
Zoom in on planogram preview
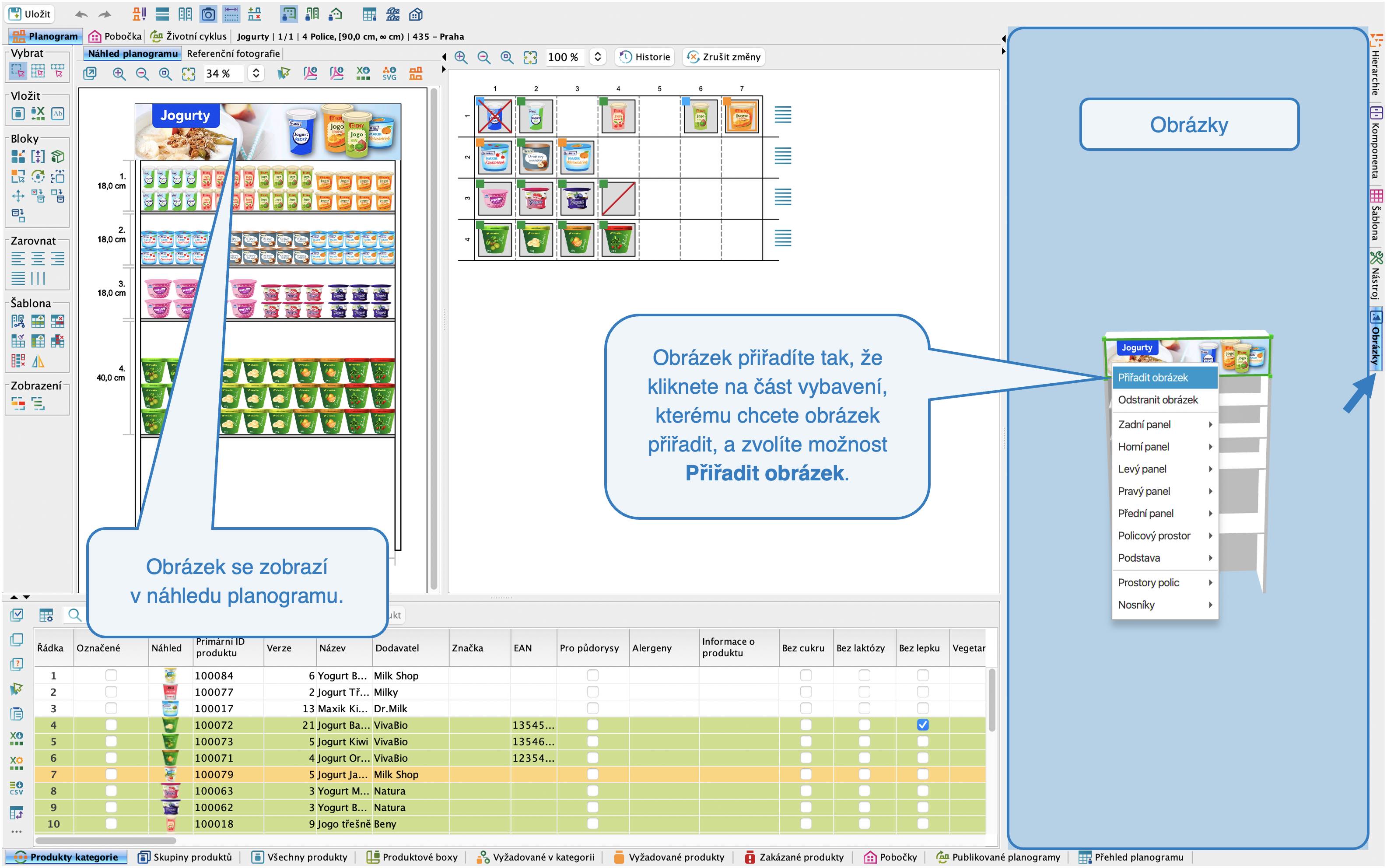pos(119,73)
